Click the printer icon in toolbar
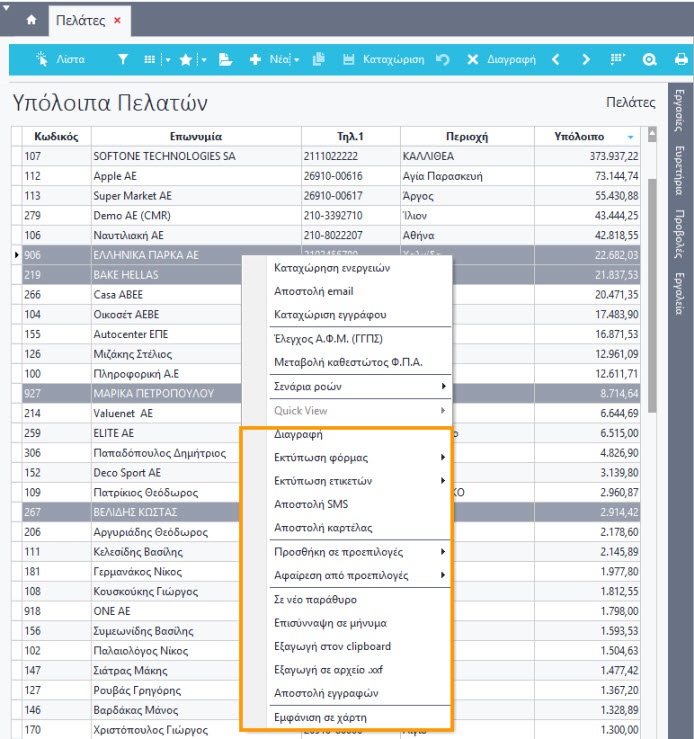The height and width of the screenshot is (739, 694). [x=681, y=60]
